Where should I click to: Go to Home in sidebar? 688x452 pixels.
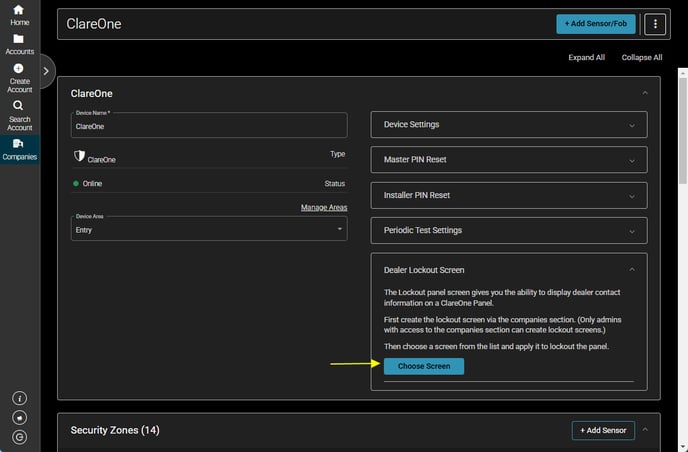coord(19,15)
